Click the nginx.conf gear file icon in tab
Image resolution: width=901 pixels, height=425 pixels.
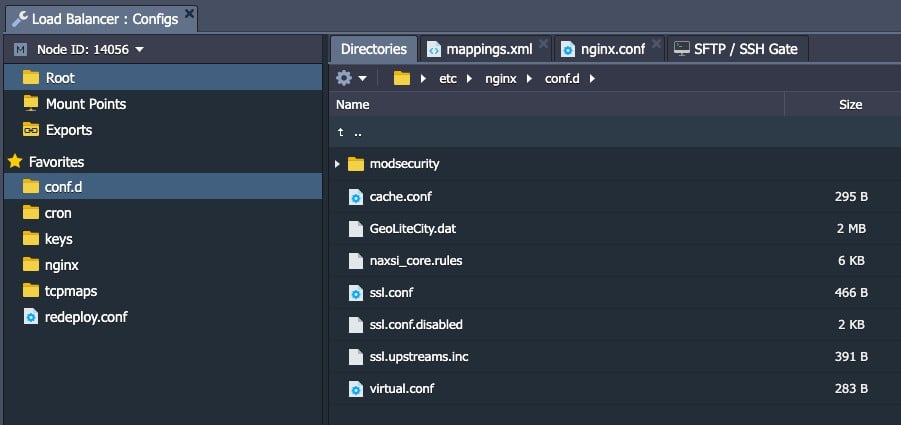(x=568, y=50)
